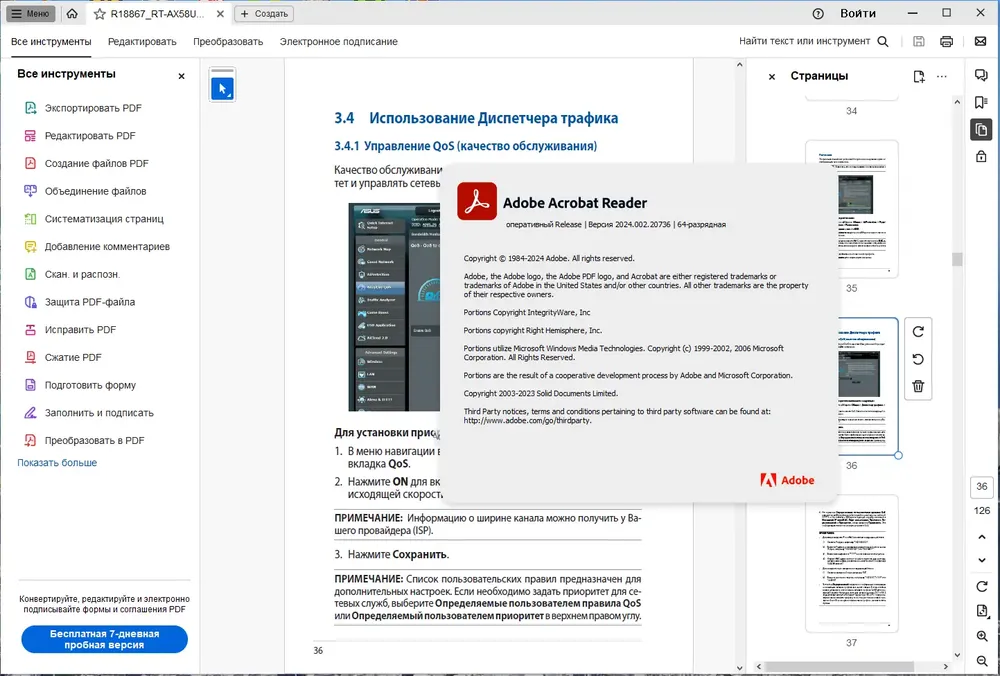Open the Меню hamburger menu
This screenshot has width=1000, height=676.
(x=31, y=13)
